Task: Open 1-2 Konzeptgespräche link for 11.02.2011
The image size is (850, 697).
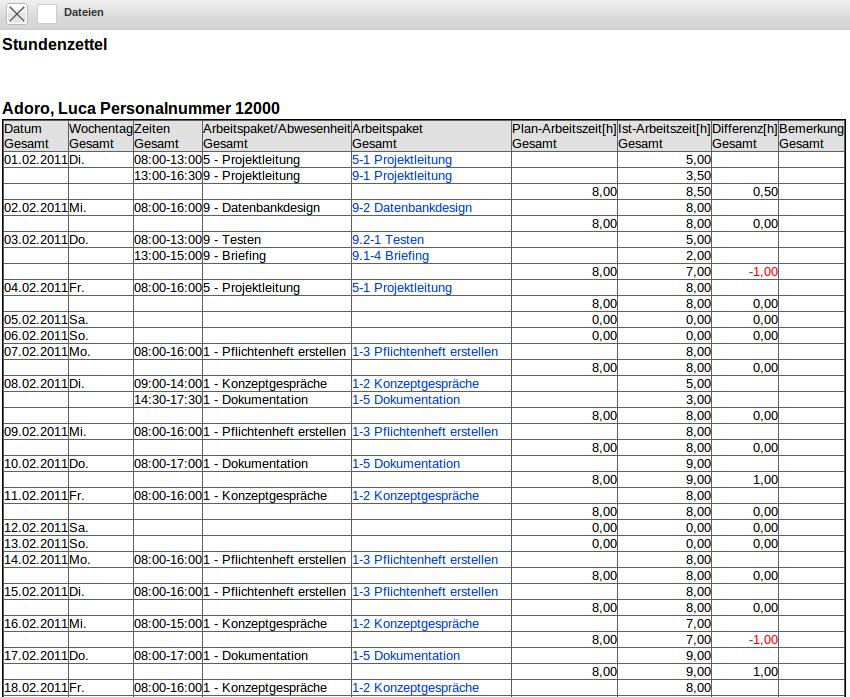Action: click(x=415, y=496)
